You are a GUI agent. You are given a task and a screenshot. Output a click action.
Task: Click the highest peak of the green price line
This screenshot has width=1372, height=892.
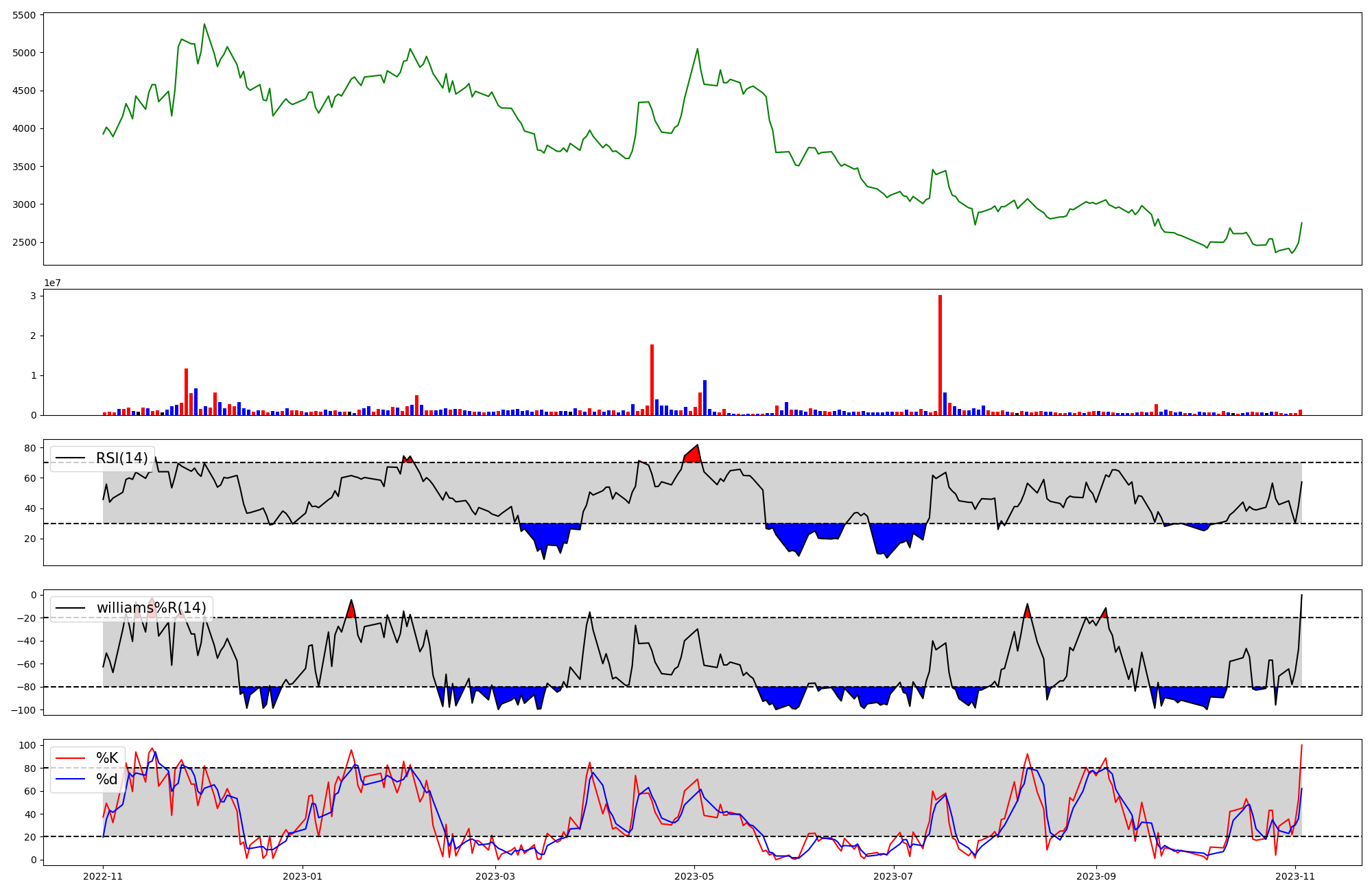point(204,25)
